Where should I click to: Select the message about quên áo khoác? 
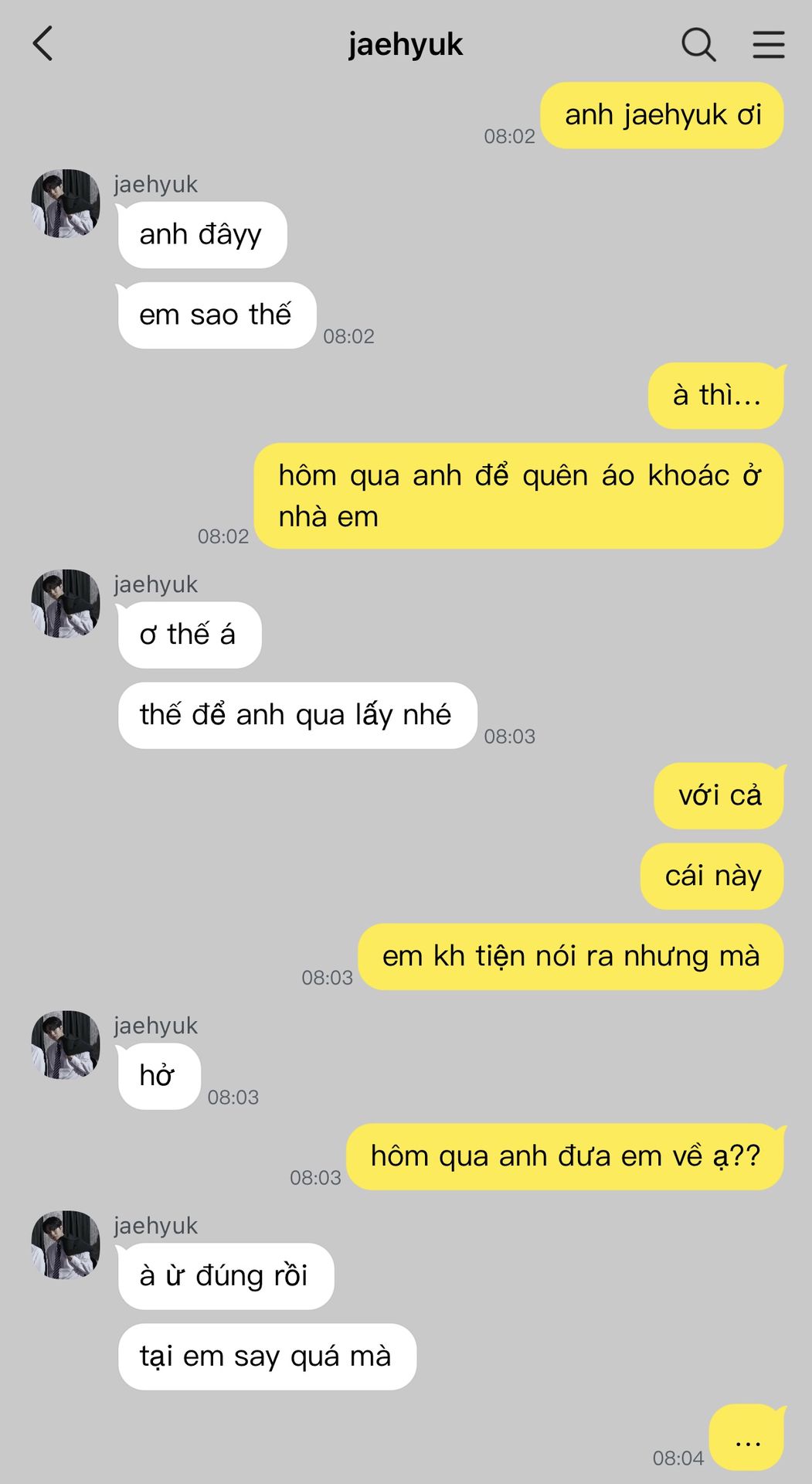point(519,496)
